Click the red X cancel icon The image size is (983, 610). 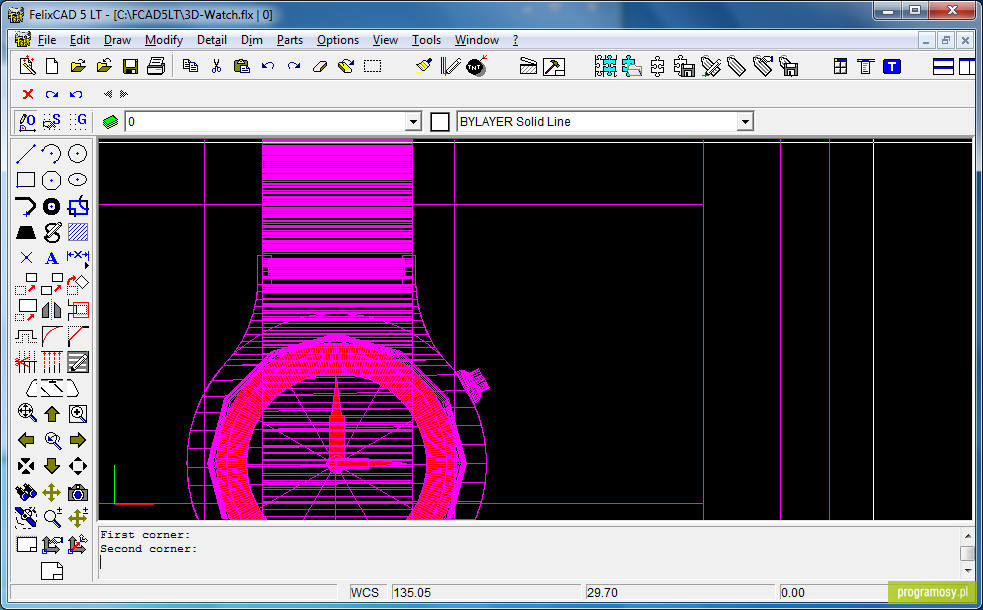28,94
